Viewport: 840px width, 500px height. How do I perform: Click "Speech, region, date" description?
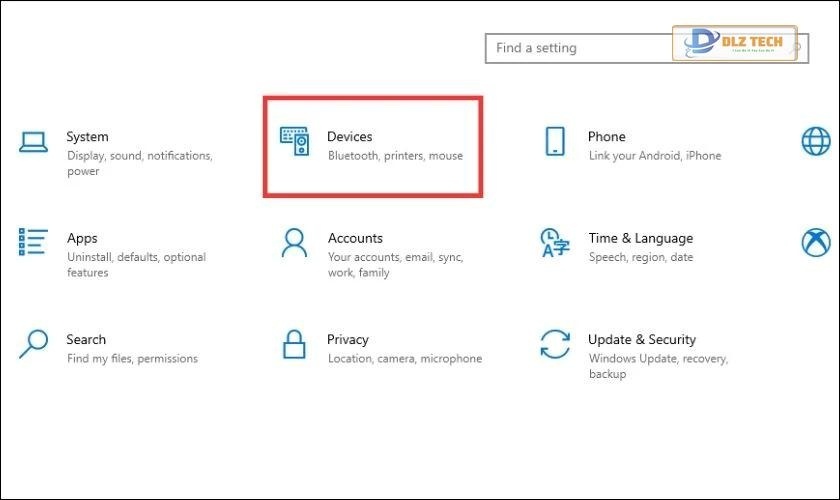pyautogui.click(x=641, y=257)
